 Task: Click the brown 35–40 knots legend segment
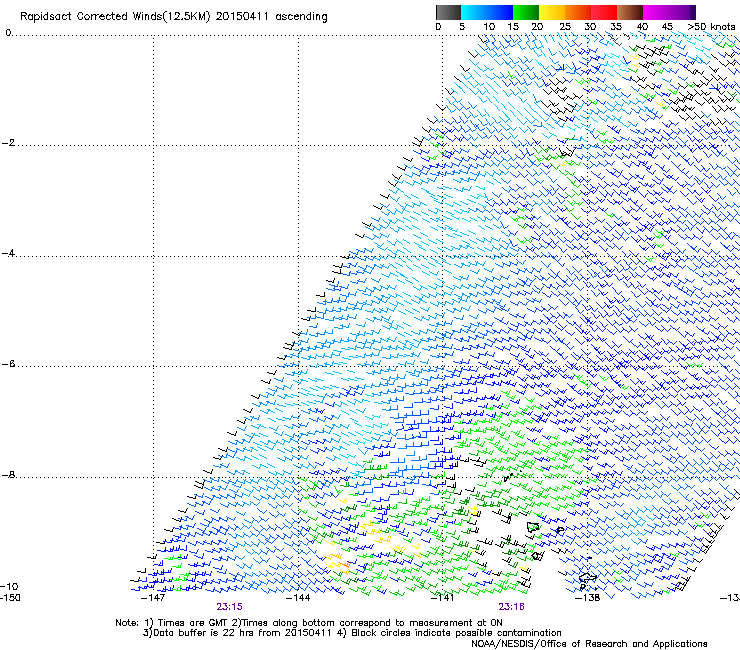[630, 12]
